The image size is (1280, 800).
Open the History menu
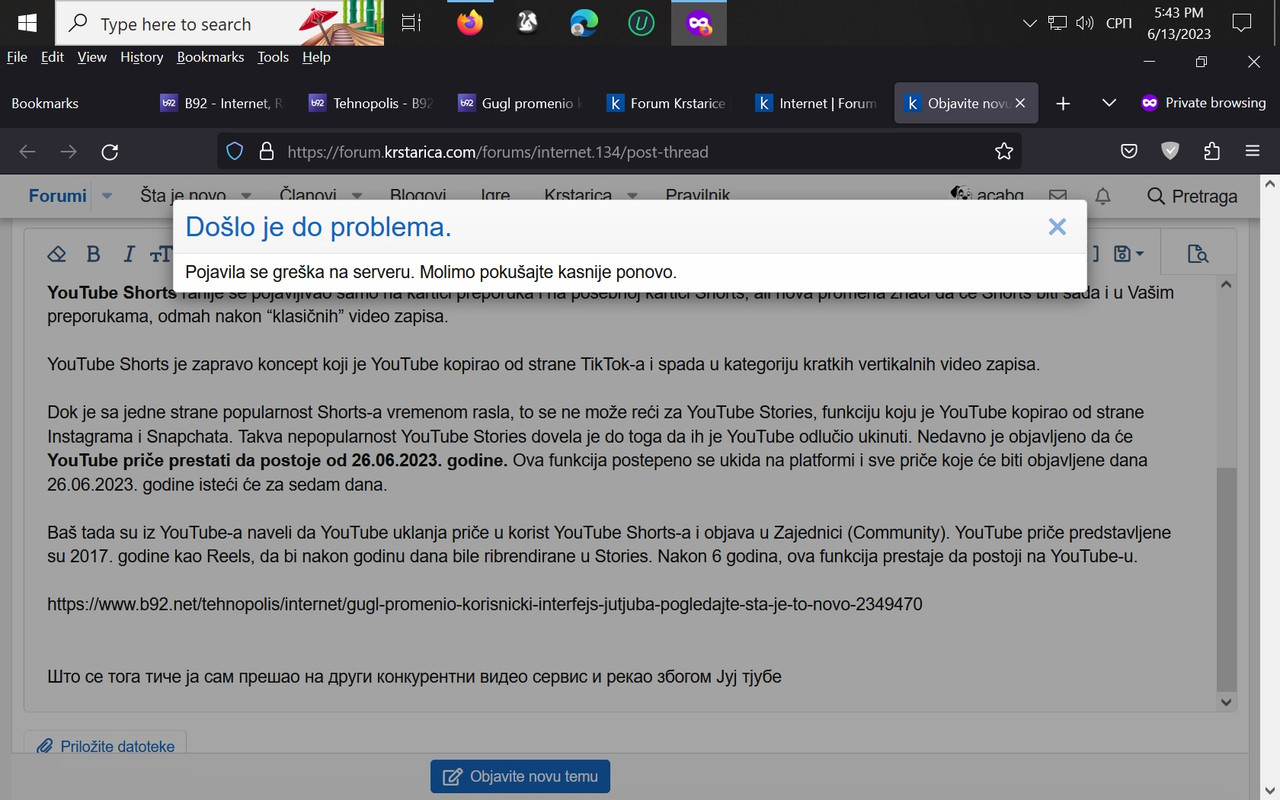pos(142,57)
